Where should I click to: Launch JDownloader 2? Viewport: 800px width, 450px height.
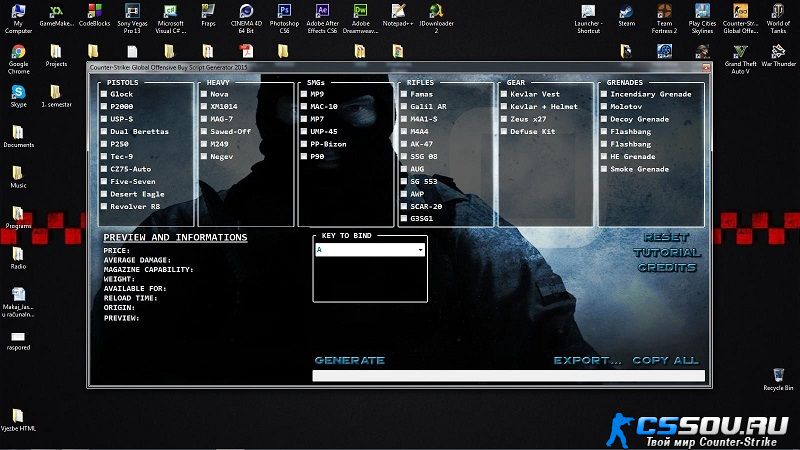pos(436,18)
